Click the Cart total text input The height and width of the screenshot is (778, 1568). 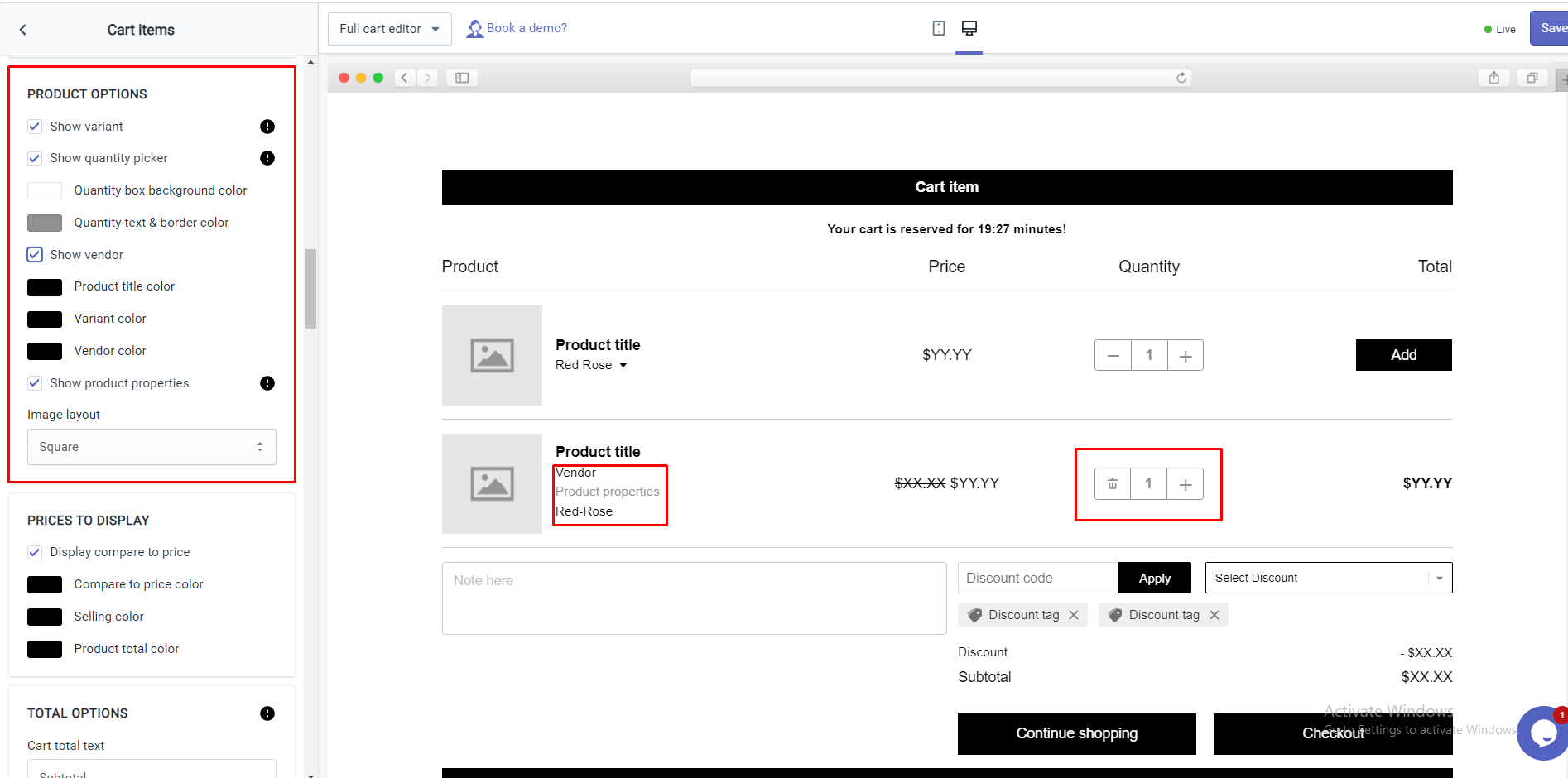click(x=152, y=769)
